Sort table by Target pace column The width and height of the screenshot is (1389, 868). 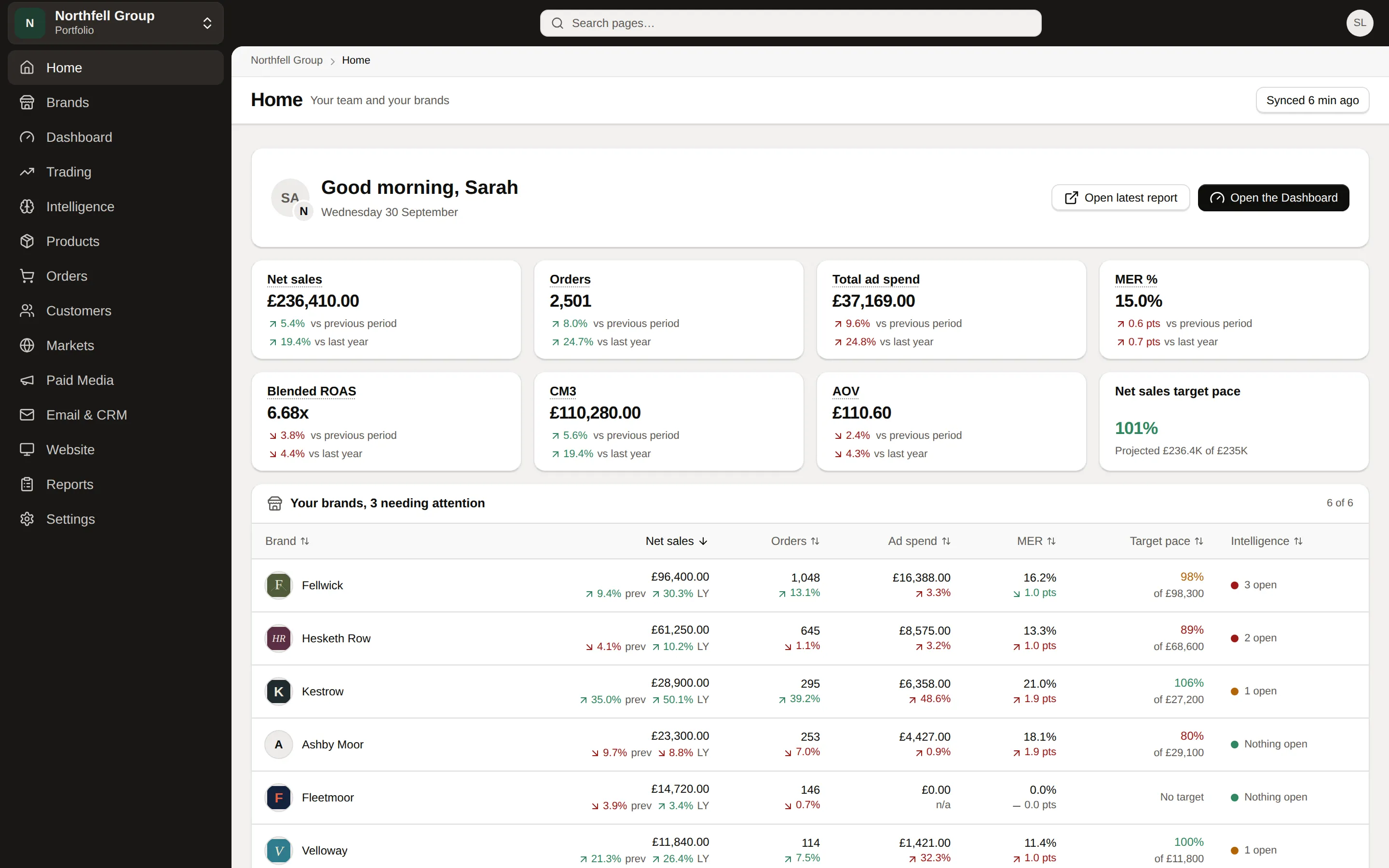(1166, 541)
